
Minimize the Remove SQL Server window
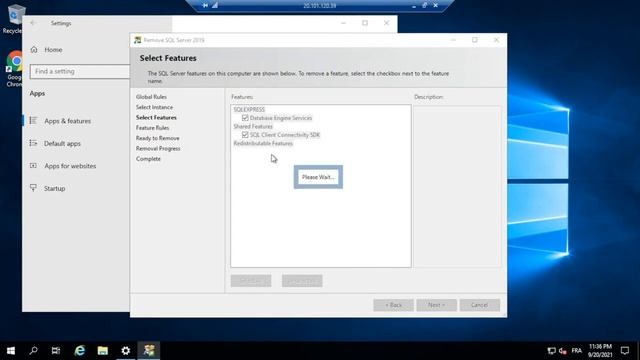453,40
